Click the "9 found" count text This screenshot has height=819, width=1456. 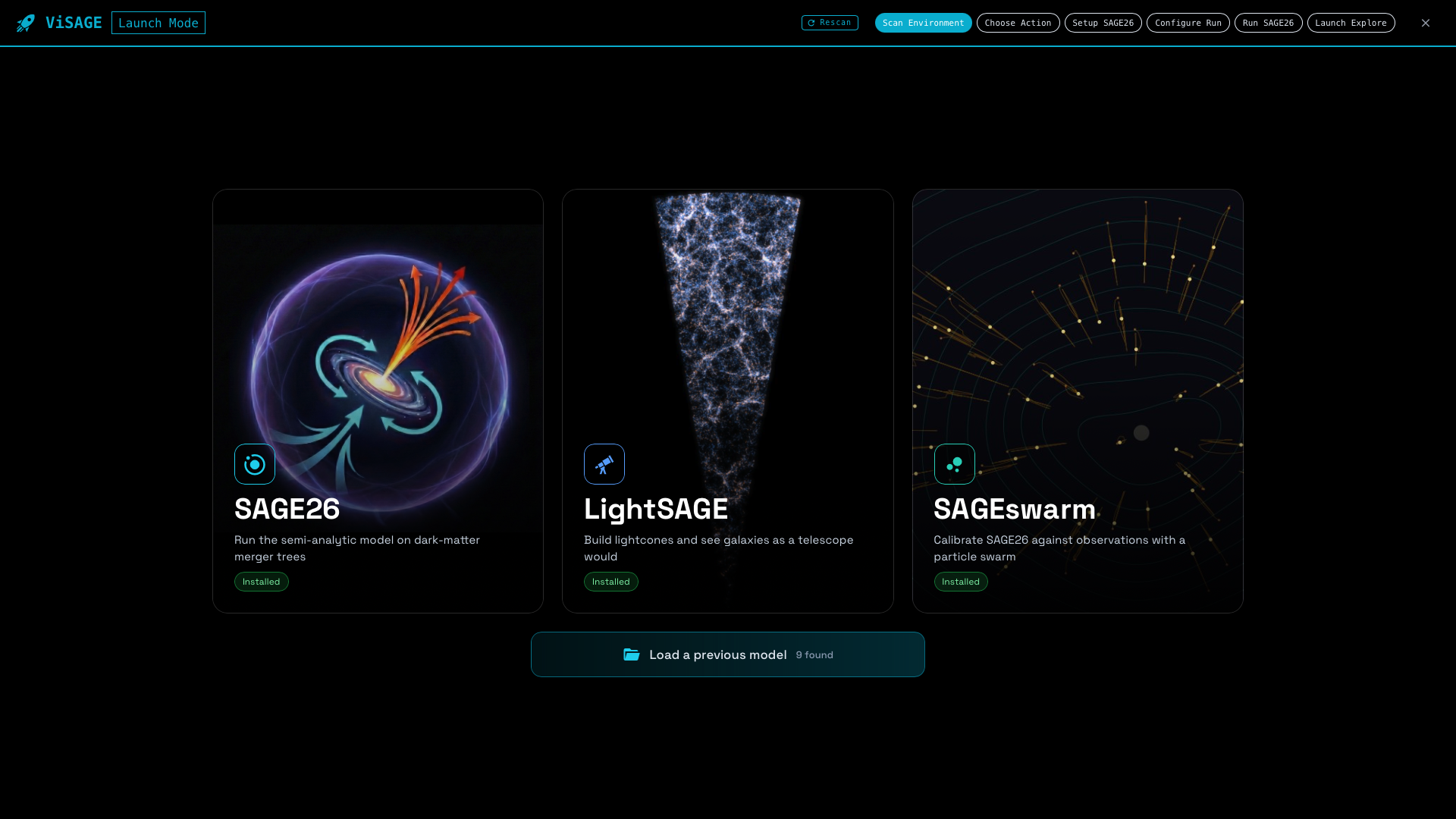pos(814,654)
